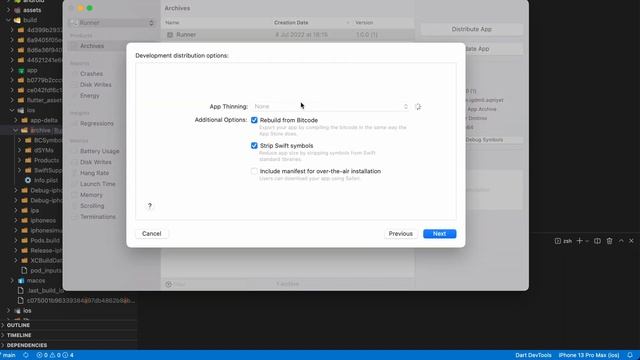Create a new terminal with plus icon
Viewport: 640px width, 360px height.
pos(579,241)
